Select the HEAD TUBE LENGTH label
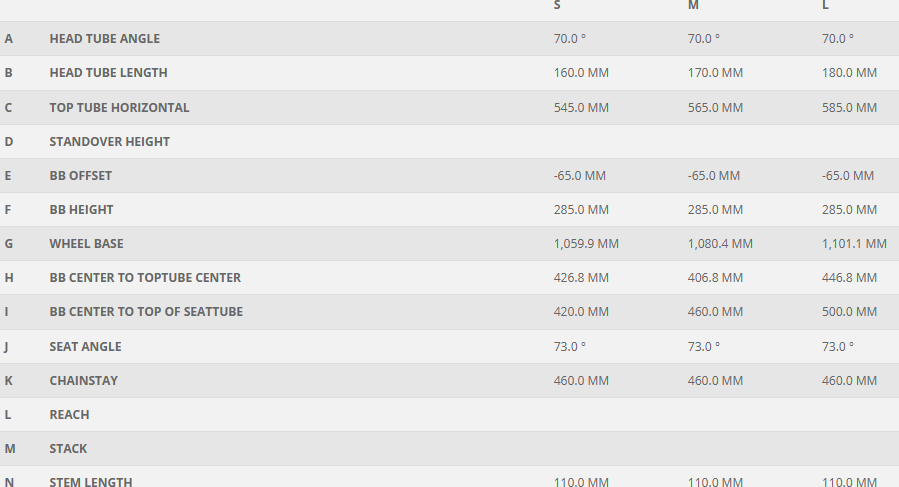Viewport: 899px width, 487px height. point(108,73)
